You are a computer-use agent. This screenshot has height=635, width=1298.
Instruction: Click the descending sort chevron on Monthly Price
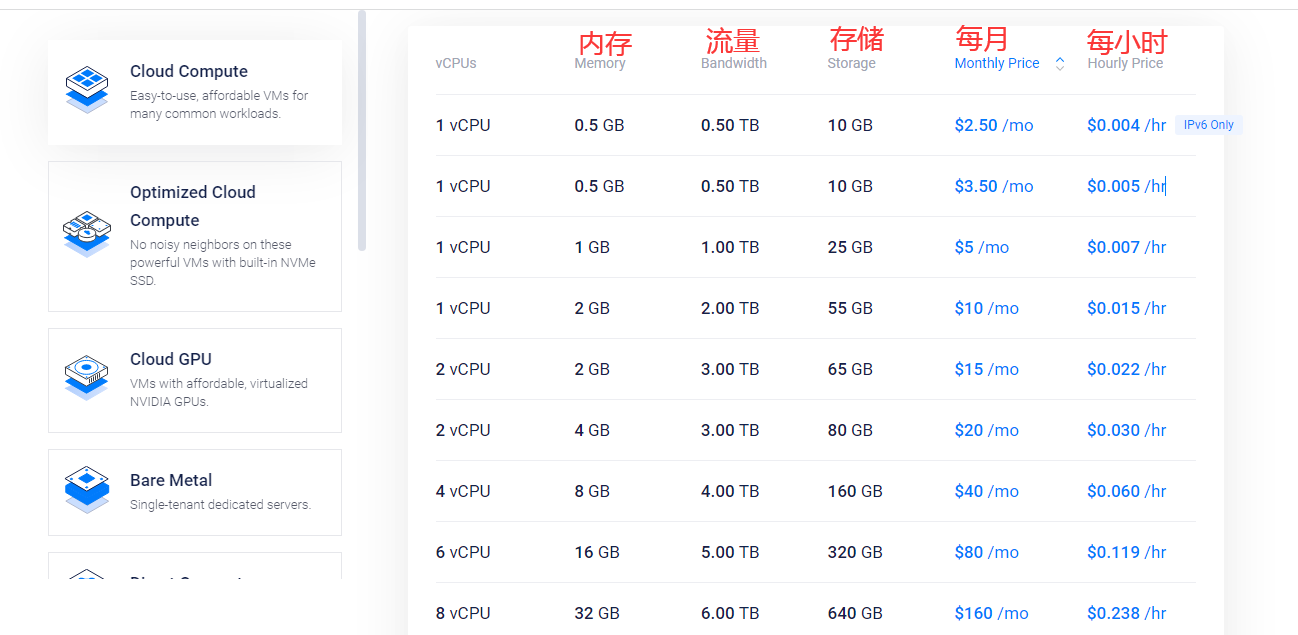pos(1059,66)
